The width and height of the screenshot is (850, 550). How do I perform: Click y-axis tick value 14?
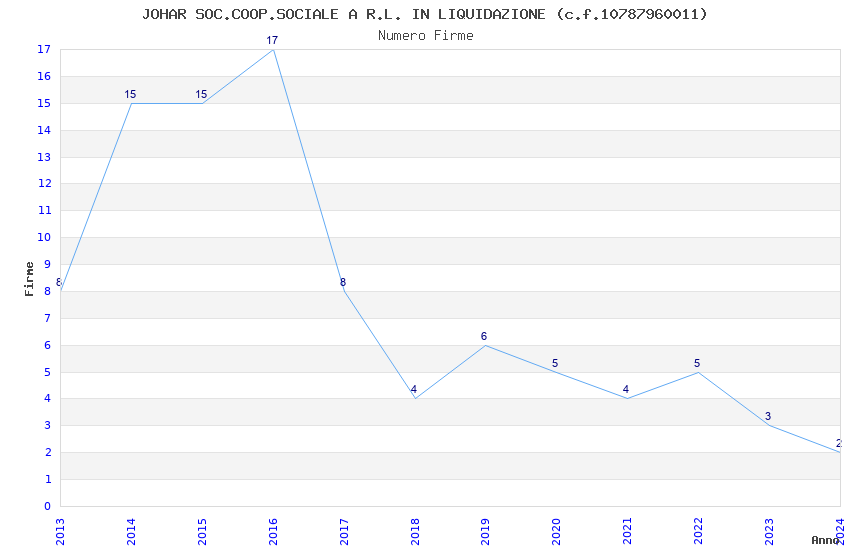[x=44, y=130]
